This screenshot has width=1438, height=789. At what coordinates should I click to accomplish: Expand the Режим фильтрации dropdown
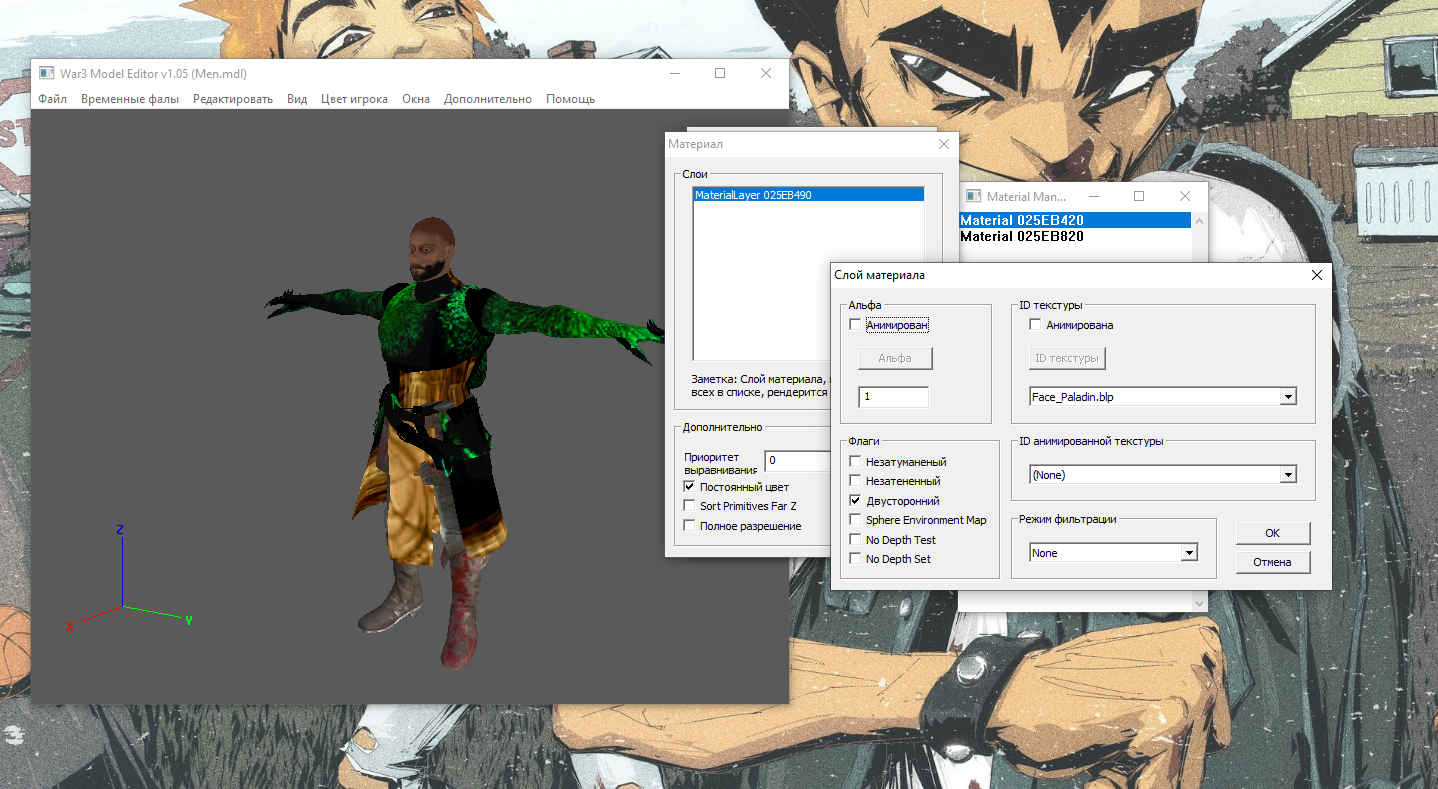point(1188,553)
